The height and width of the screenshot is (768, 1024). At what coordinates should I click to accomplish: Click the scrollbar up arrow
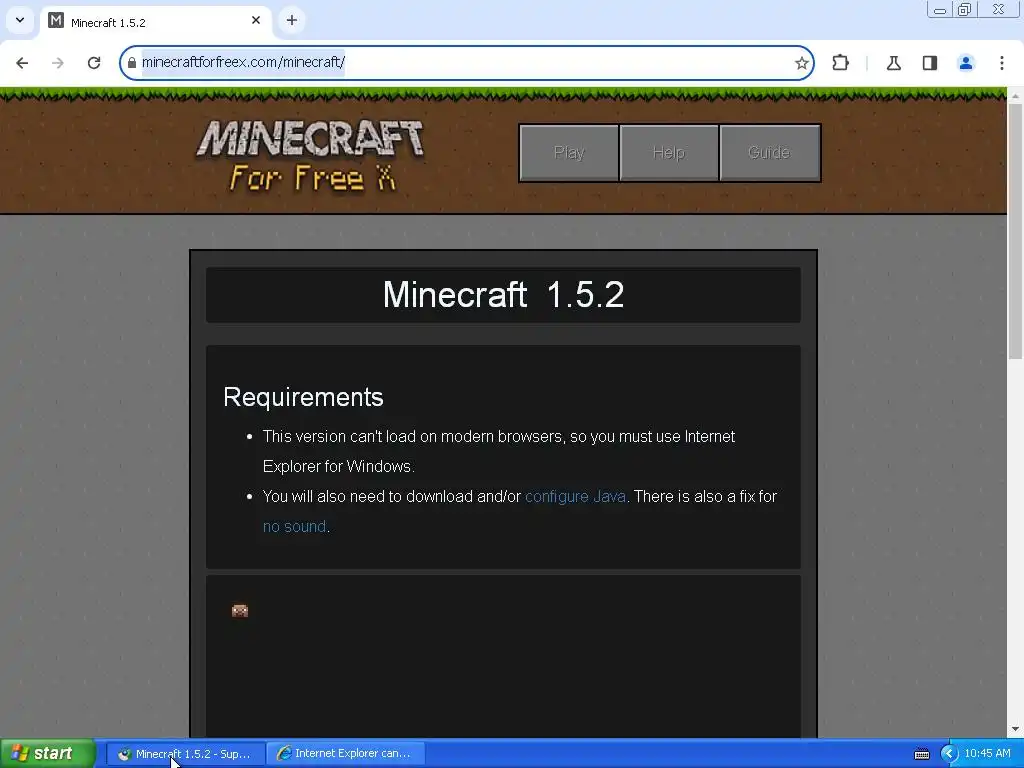pyautogui.click(x=1015, y=96)
